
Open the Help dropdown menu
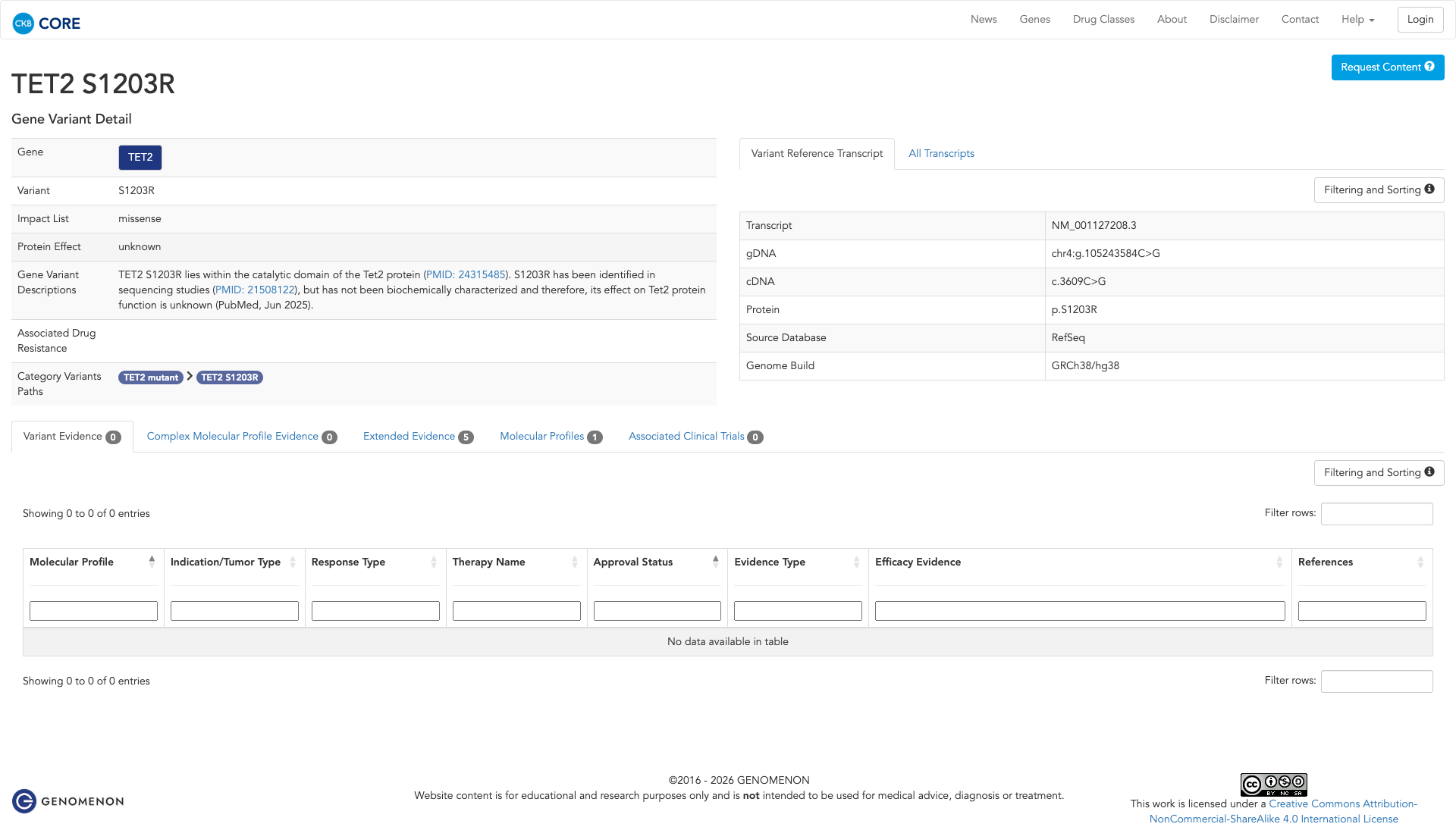tap(1357, 20)
